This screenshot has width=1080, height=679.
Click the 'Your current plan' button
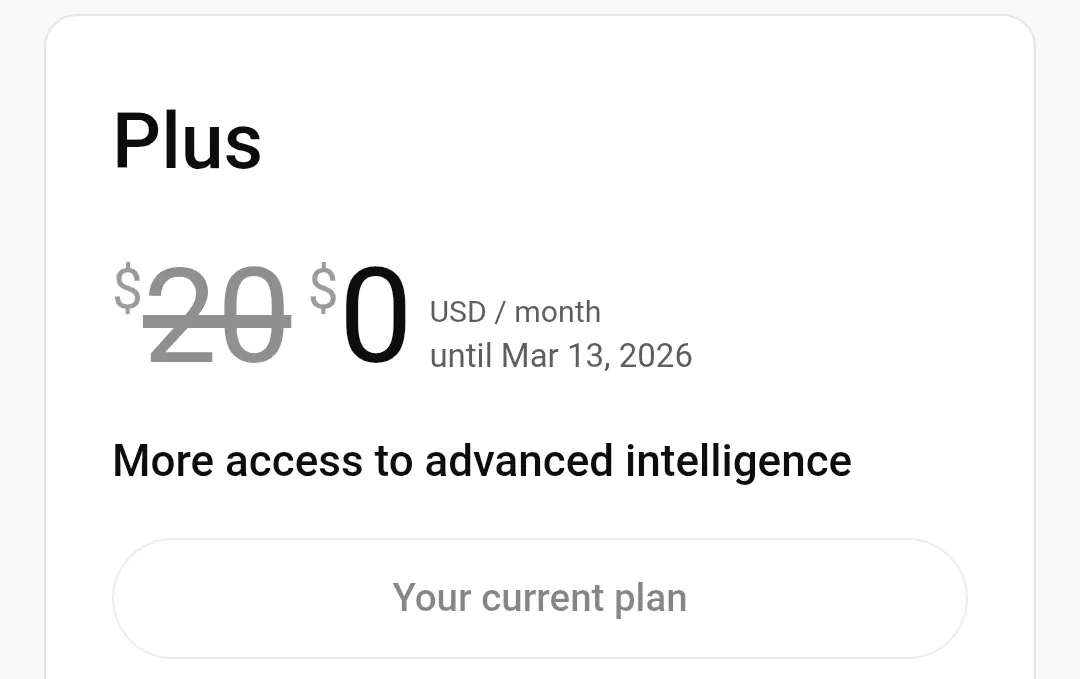tap(539, 598)
